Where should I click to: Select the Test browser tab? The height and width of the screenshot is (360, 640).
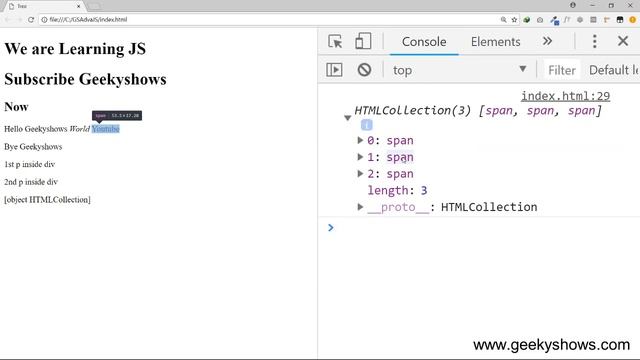point(44,6)
